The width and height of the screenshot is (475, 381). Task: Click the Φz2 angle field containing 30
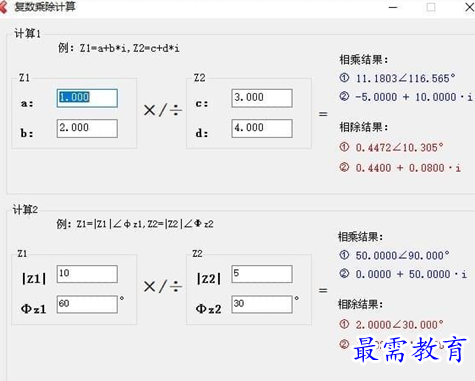click(262, 304)
